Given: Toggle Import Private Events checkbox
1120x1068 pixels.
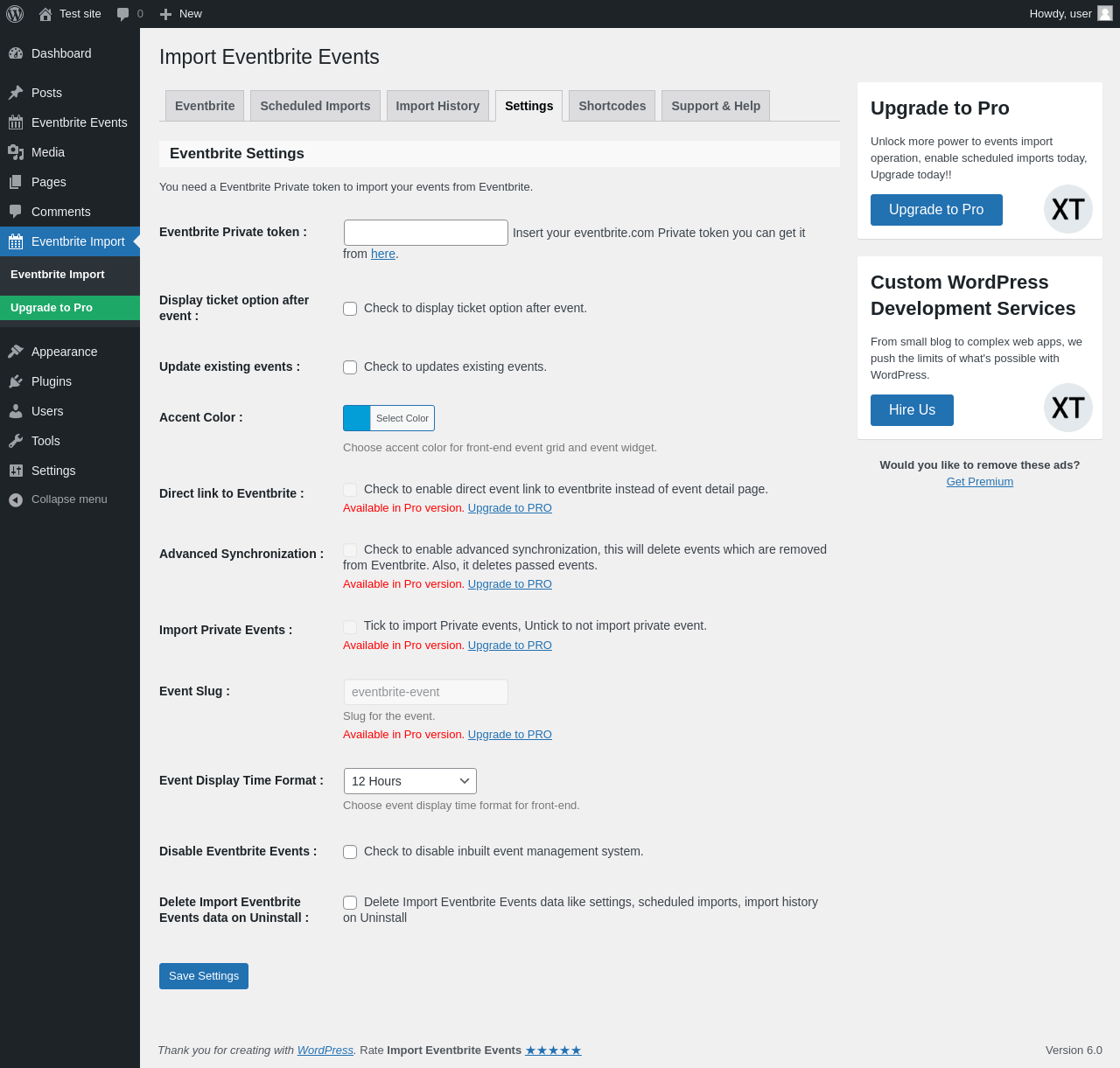Looking at the screenshot, I should pos(350,626).
